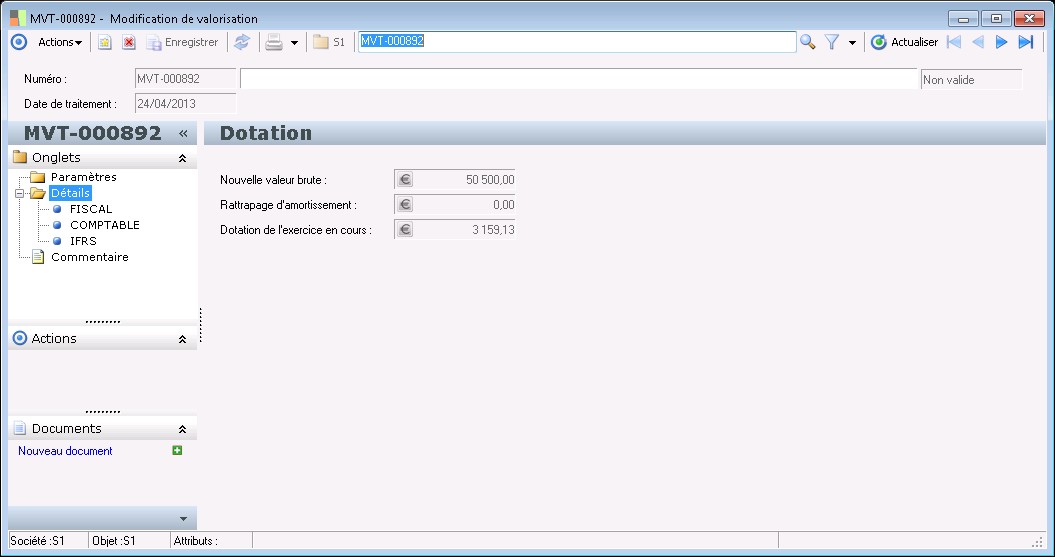Click the euro icon beside Rattrapage d'amortissement
Viewport: 1055px width, 557px height.
tap(404, 205)
